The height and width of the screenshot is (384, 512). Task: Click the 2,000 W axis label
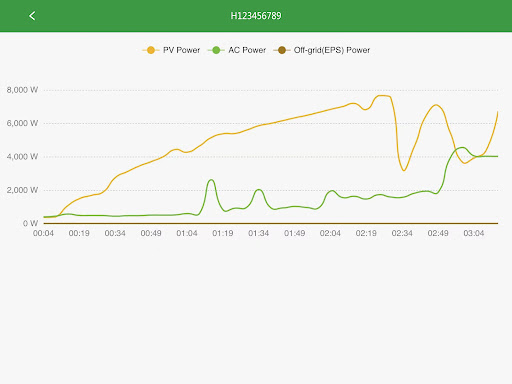click(x=22, y=190)
